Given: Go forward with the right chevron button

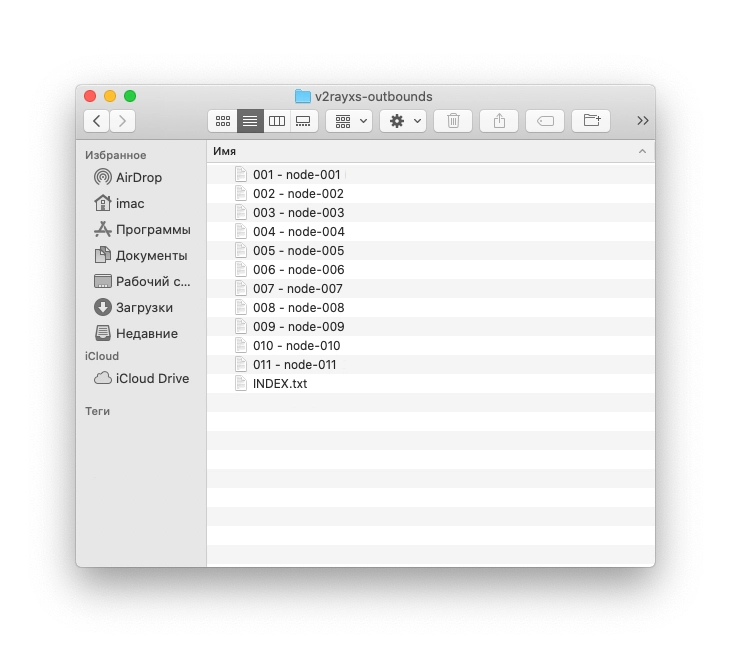Looking at the screenshot, I should point(122,121).
